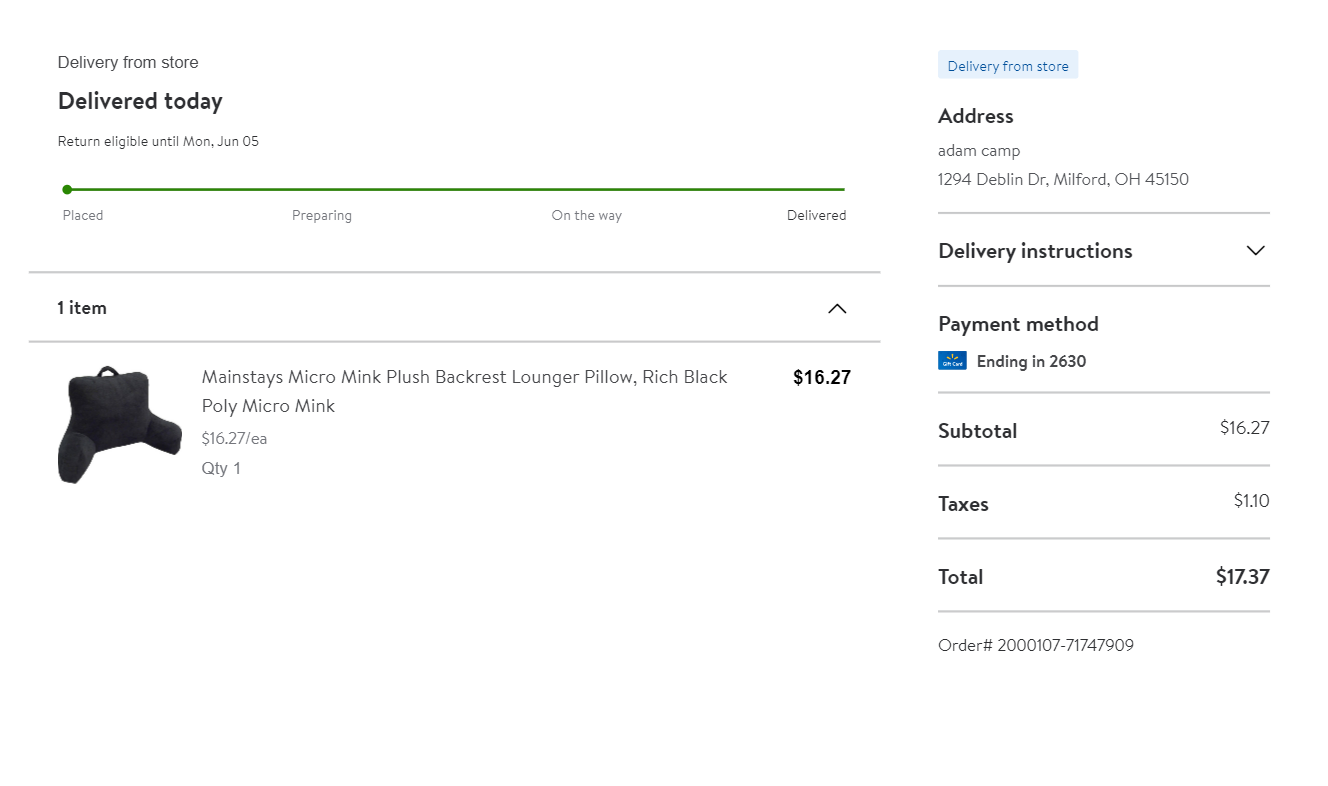Click the order number text

click(1035, 645)
